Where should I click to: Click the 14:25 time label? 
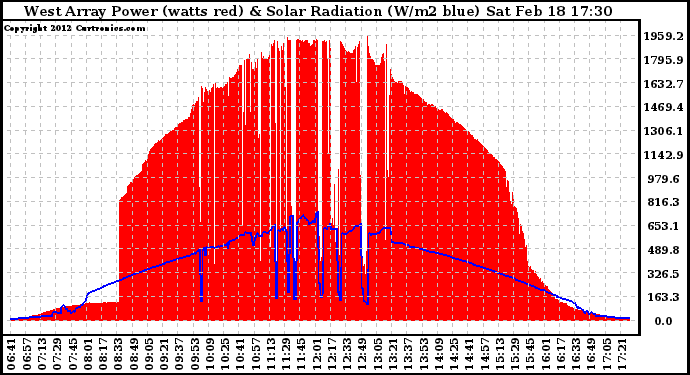click(454, 354)
